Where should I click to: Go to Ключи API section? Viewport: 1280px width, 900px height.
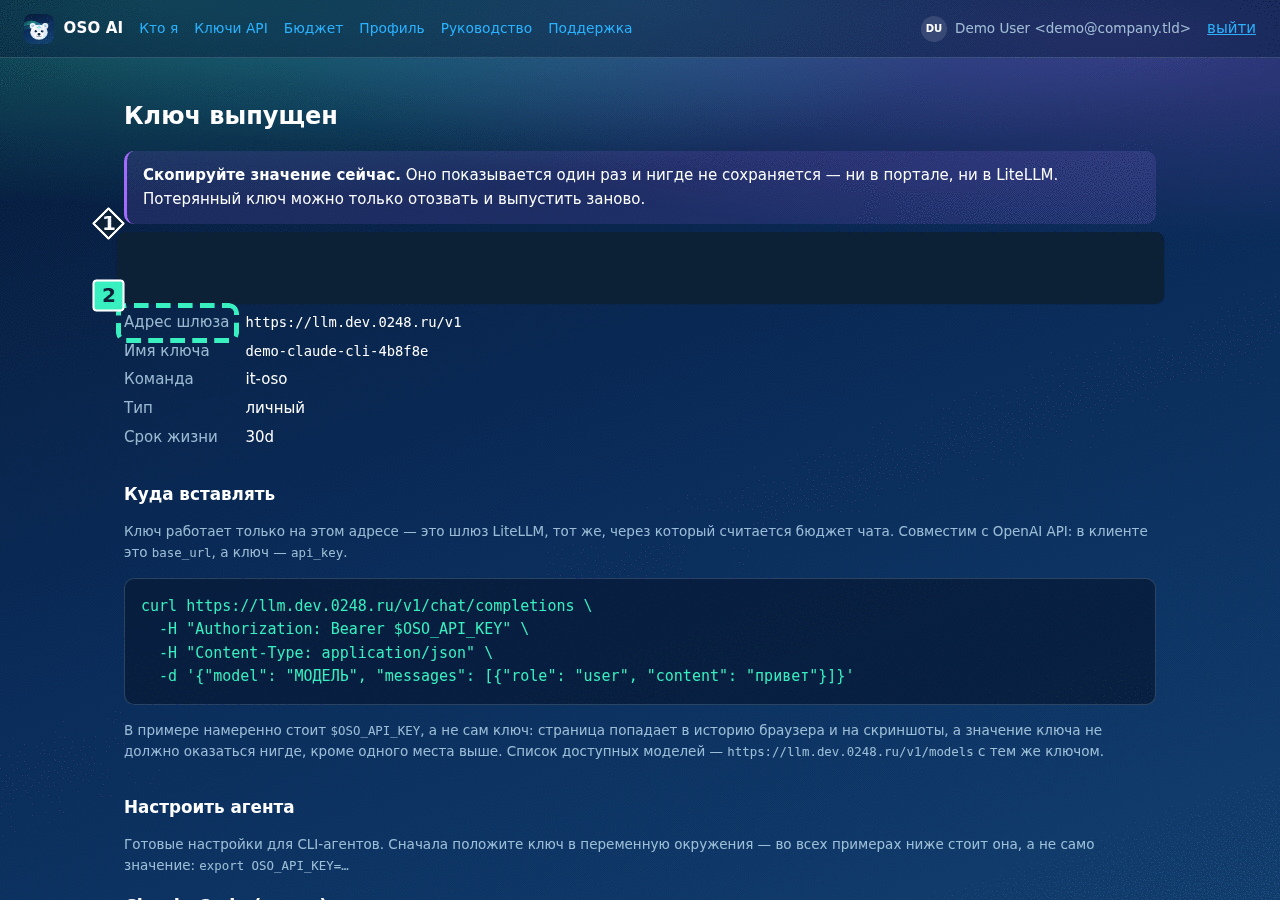(231, 28)
